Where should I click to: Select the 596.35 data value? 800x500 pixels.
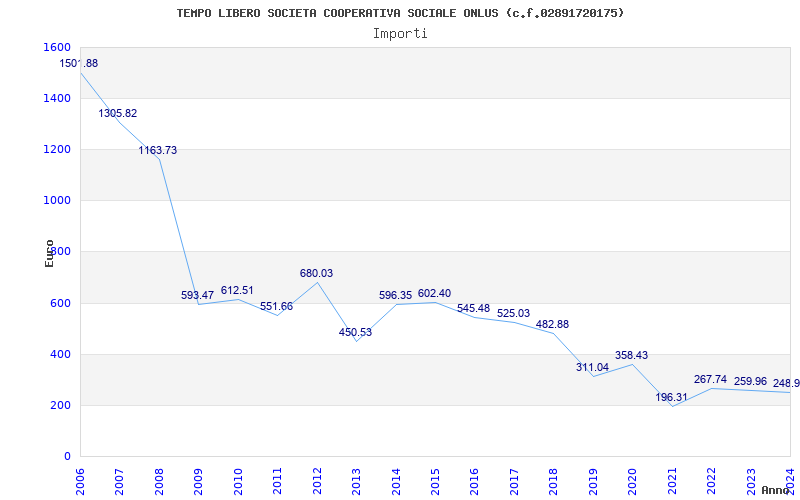pyautogui.click(x=395, y=295)
